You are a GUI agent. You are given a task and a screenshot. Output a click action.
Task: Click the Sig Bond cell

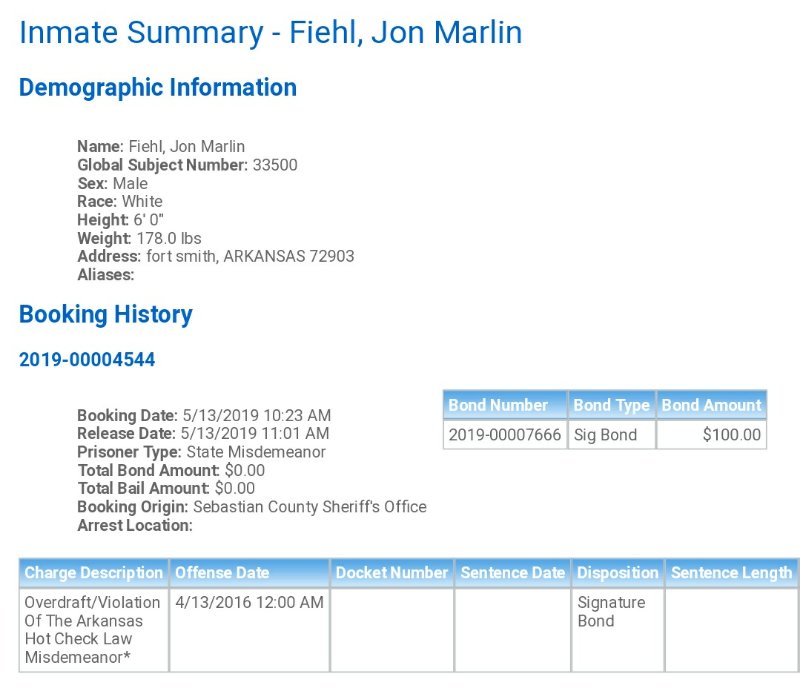coord(611,435)
